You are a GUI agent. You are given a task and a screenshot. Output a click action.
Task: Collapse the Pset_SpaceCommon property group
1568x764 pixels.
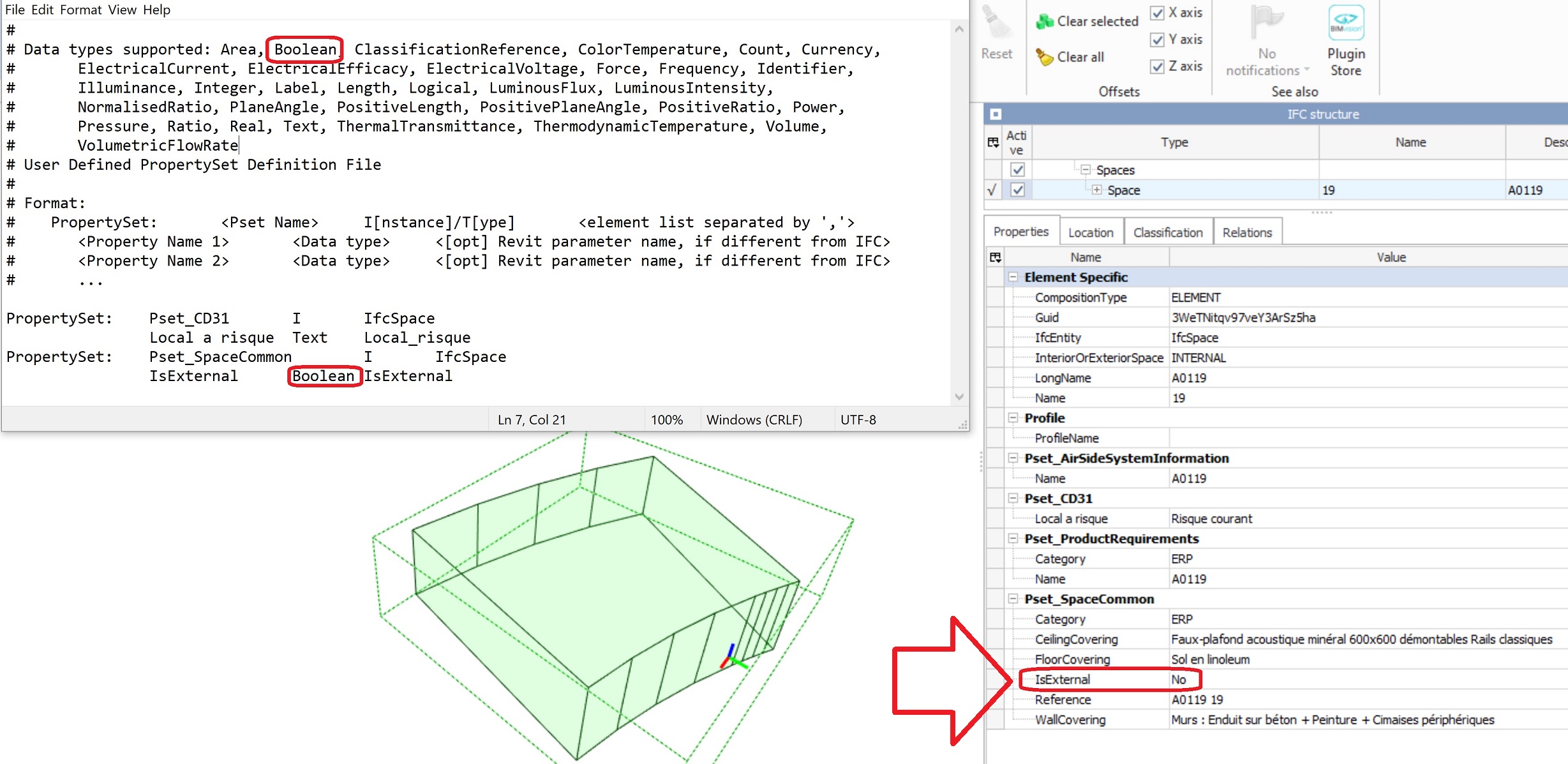(x=1013, y=599)
